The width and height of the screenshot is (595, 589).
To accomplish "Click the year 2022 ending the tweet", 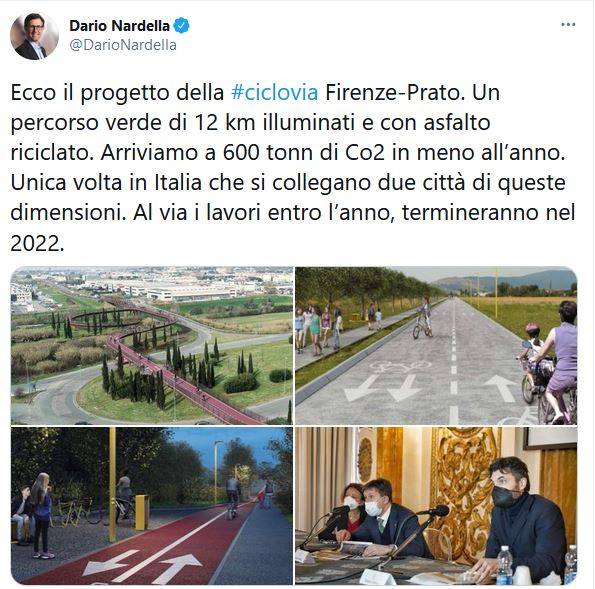I will (x=37, y=243).
